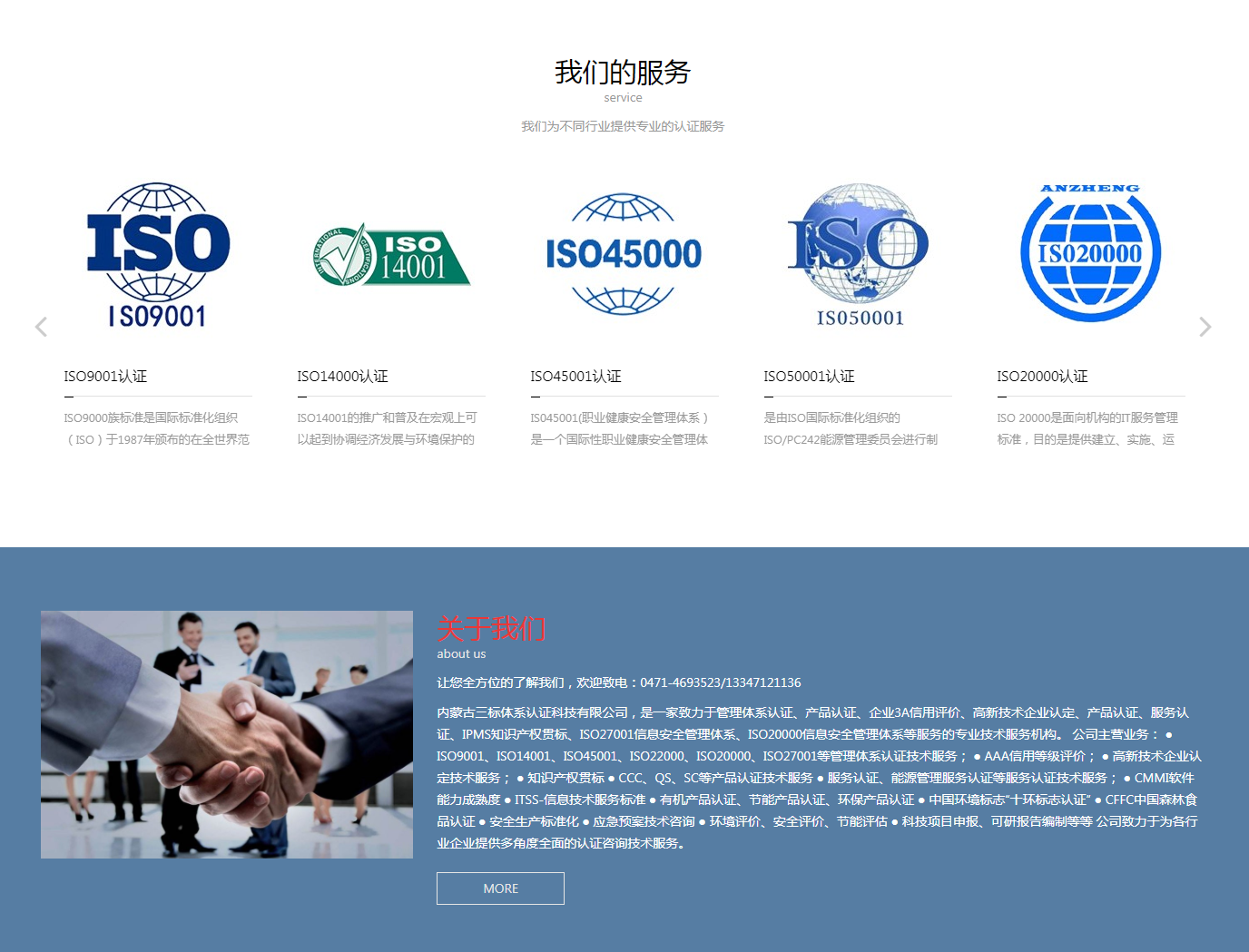The height and width of the screenshot is (952, 1249).
Task: Click the company intro paragraph starting 内蒙古三标
Action: 819,778
